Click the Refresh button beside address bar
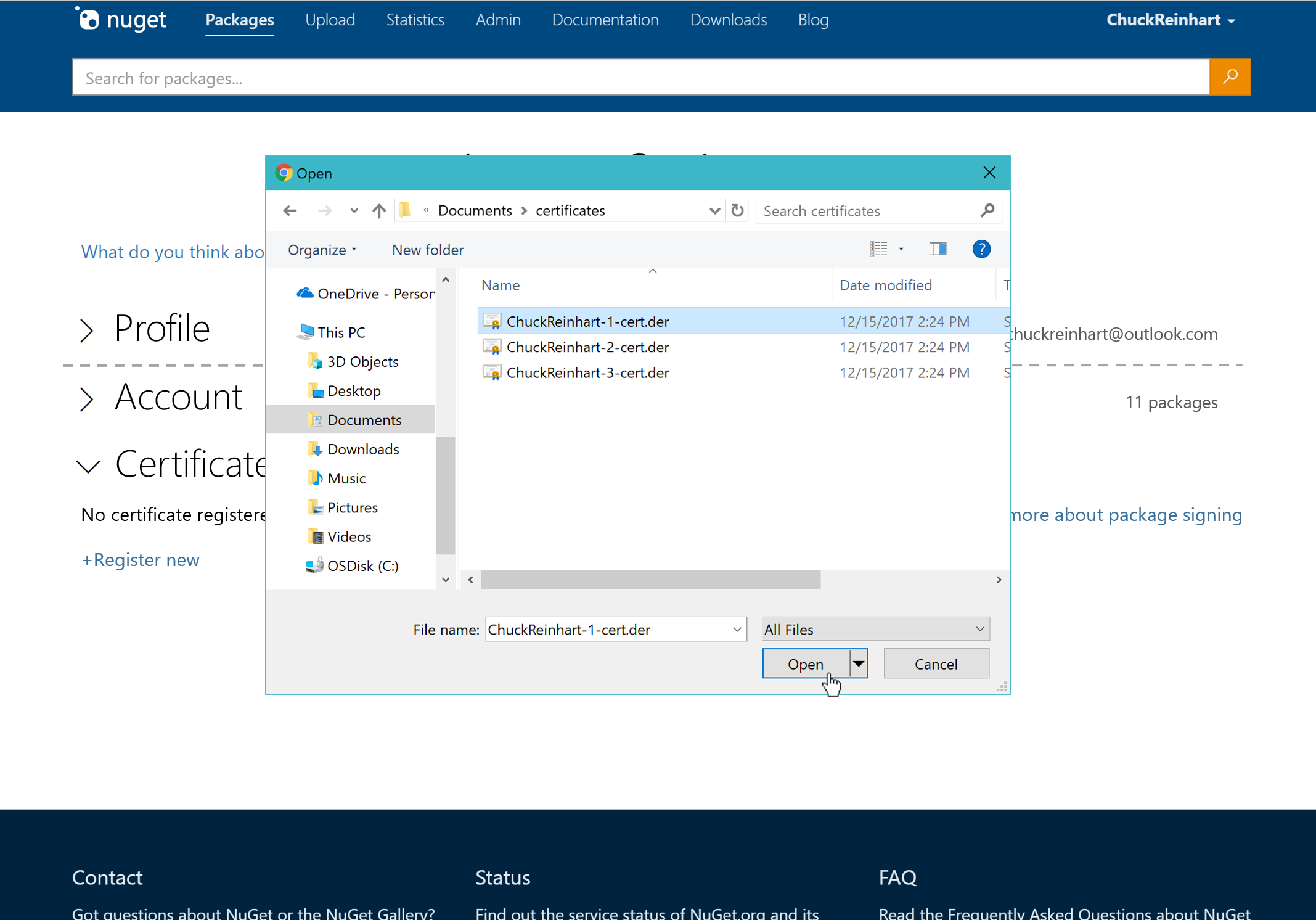 [x=737, y=210]
